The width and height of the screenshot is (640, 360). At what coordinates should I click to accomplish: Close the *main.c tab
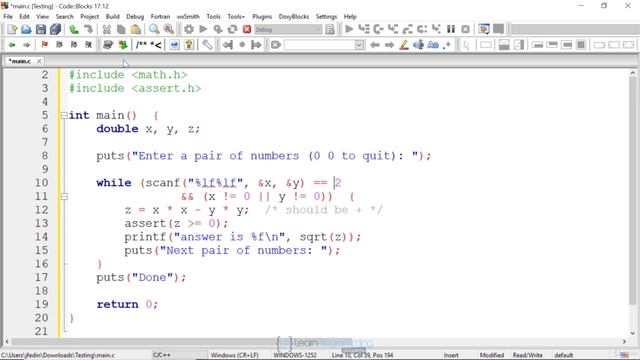(39, 61)
